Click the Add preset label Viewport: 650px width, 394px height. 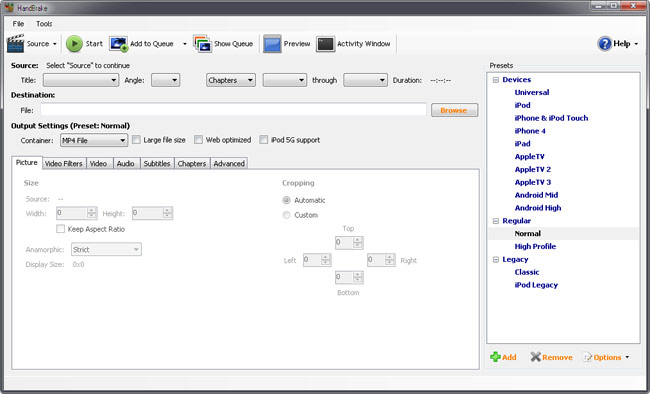[x=509, y=357]
